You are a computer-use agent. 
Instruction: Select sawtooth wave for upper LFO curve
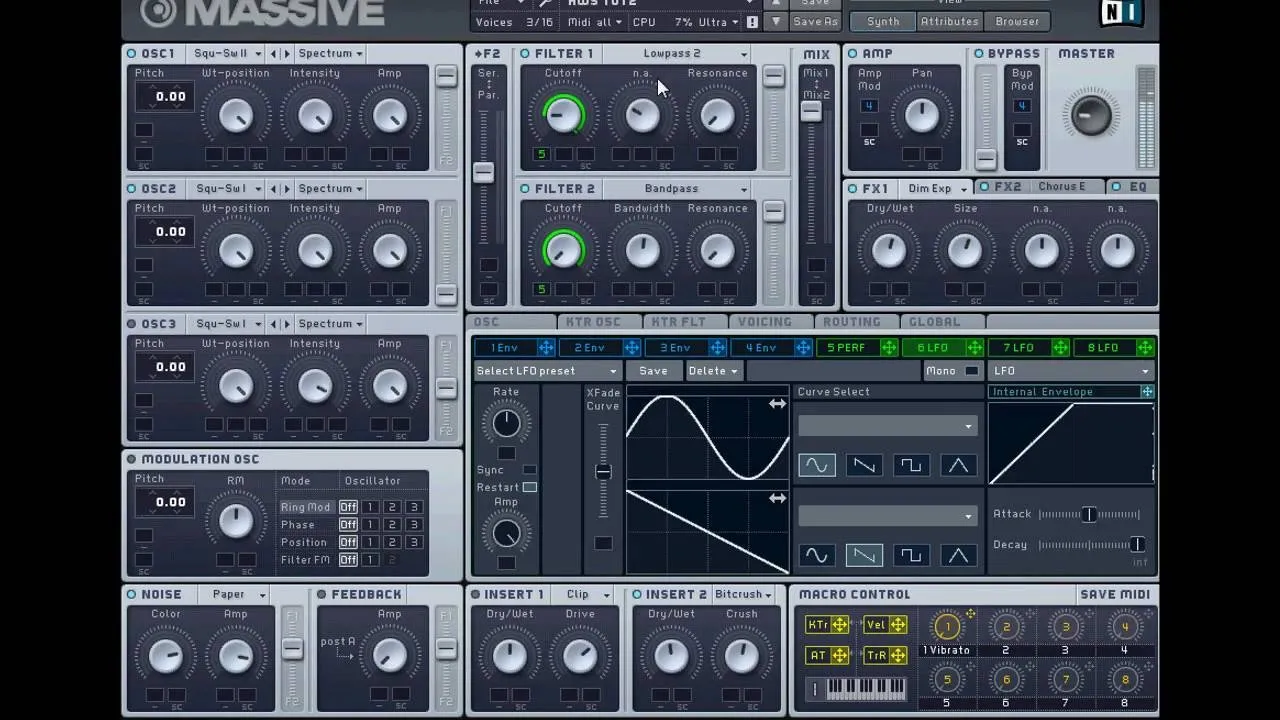pos(864,465)
